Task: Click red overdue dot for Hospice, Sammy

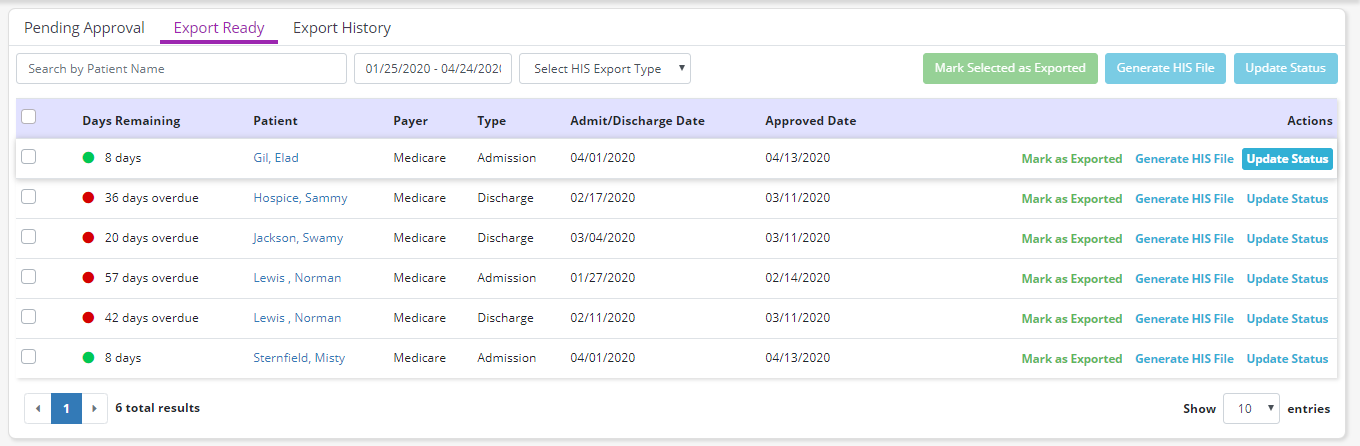Action: click(x=89, y=198)
